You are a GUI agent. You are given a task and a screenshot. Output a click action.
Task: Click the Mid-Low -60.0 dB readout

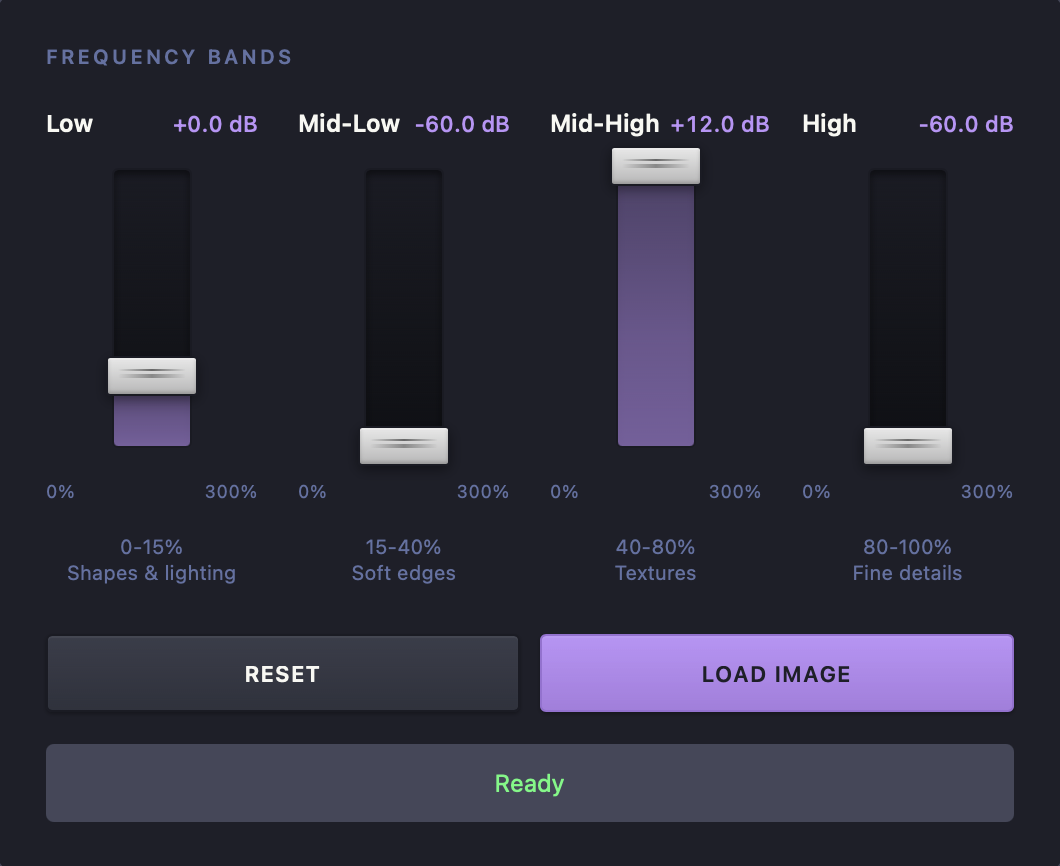click(462, 125)
